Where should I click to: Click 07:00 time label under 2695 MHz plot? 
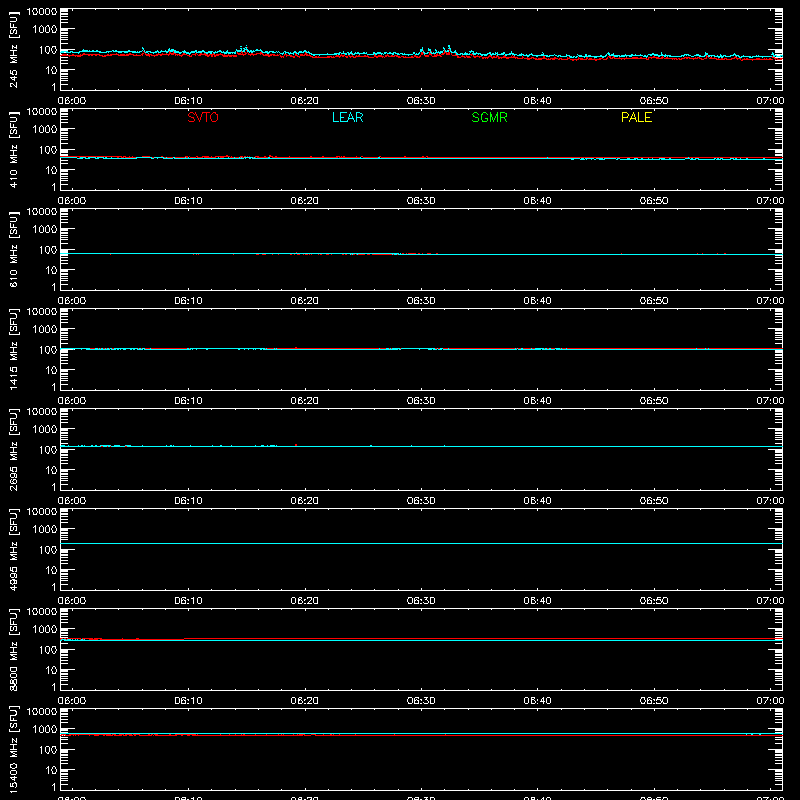coord(770,501)
